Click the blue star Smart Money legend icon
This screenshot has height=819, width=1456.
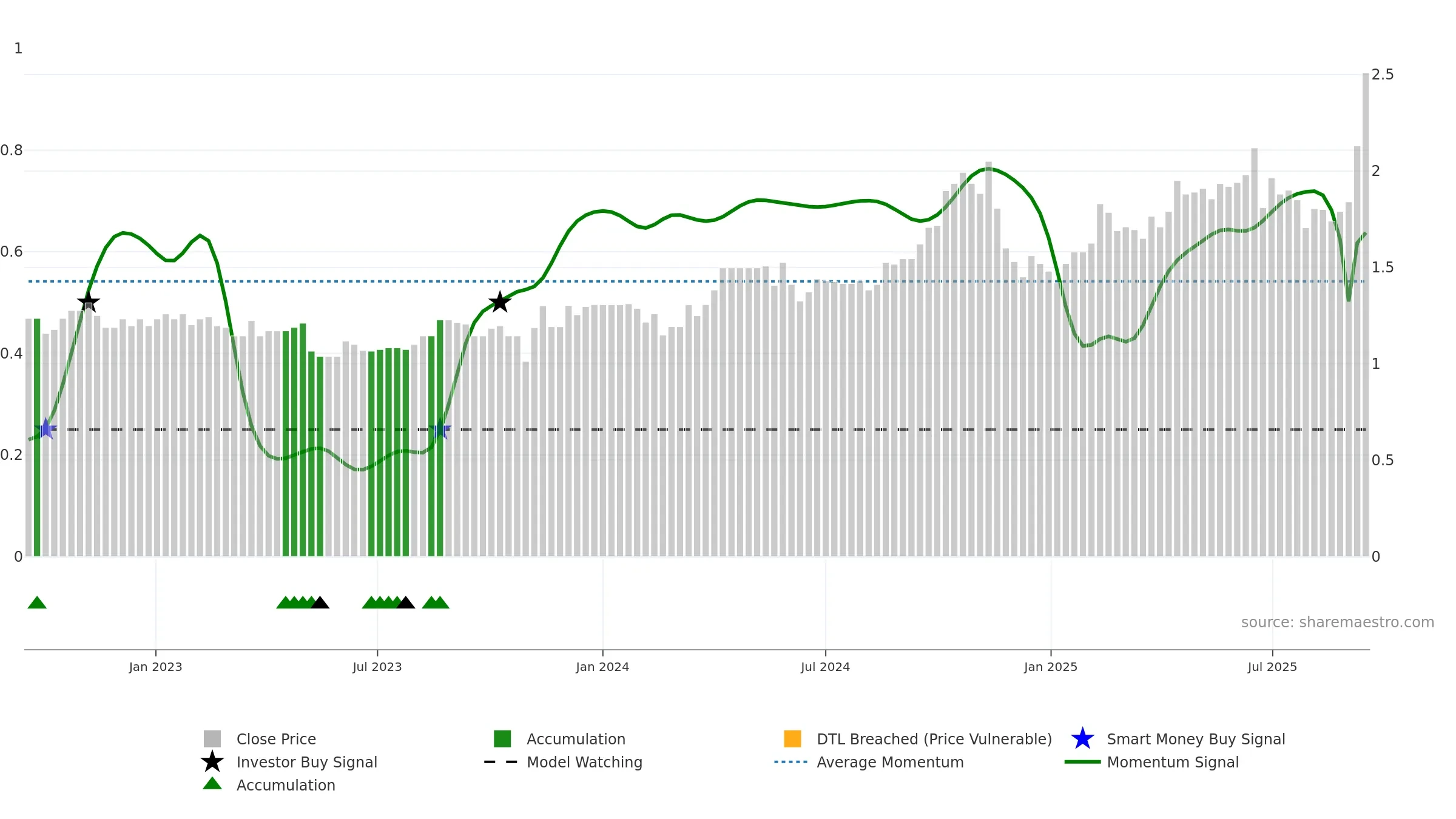coord(1082,739)
